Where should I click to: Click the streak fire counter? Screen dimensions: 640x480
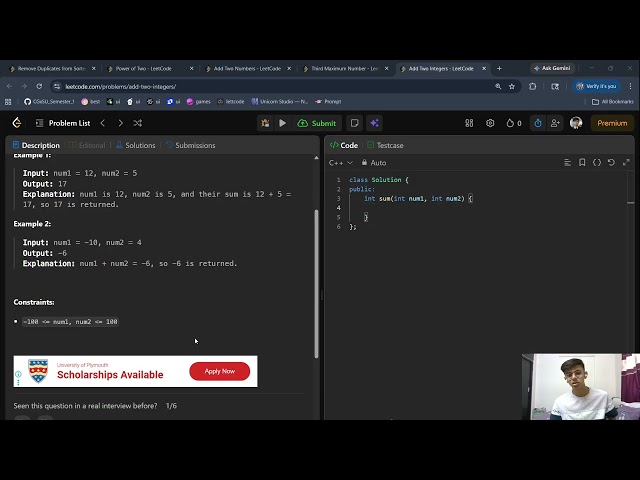(x=514, y=123)
